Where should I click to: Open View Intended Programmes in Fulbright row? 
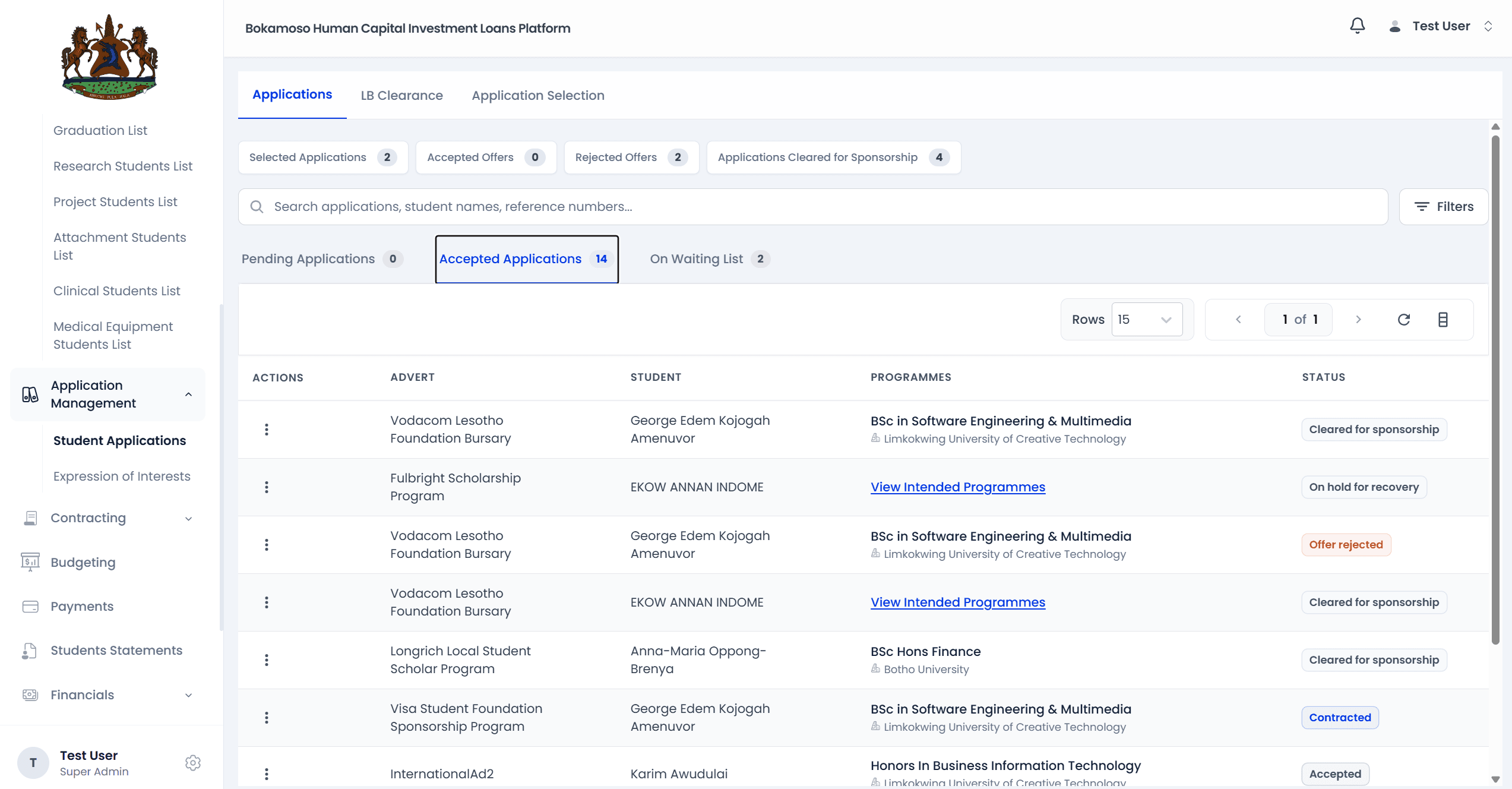tap(958, 487)
